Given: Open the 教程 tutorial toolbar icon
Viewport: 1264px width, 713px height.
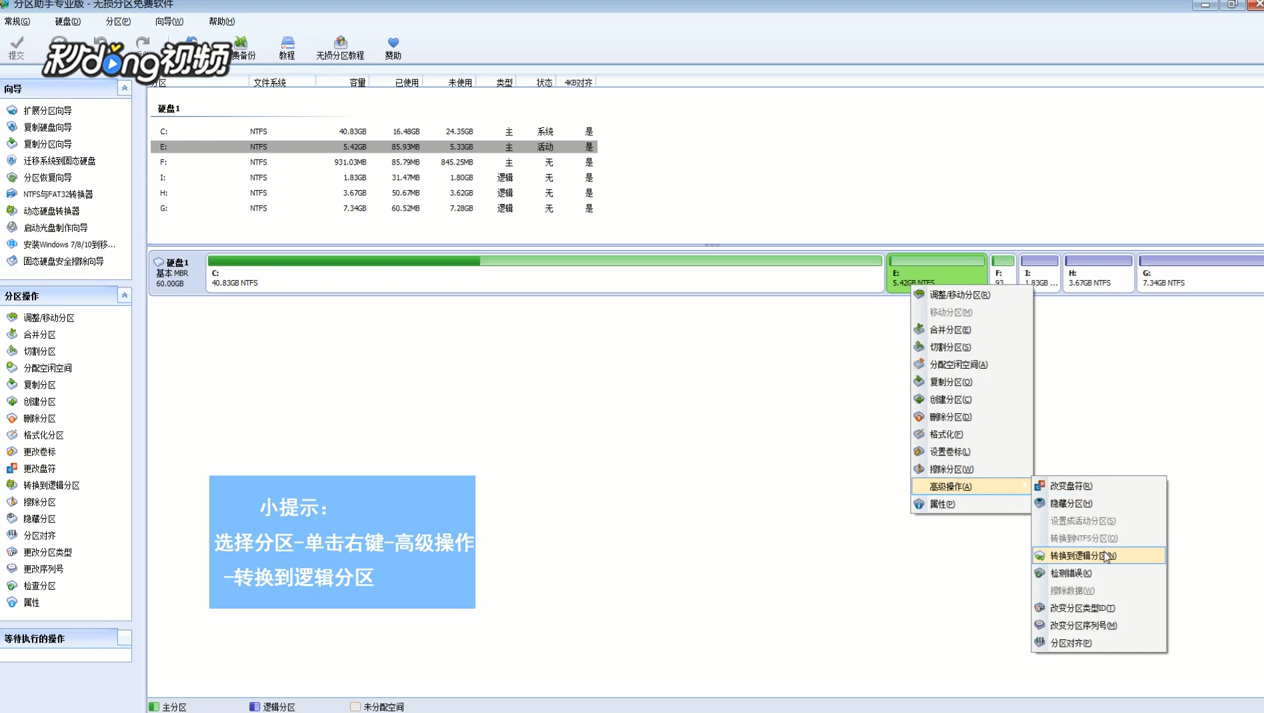Looking at the screenshot, I should point(287,48).
